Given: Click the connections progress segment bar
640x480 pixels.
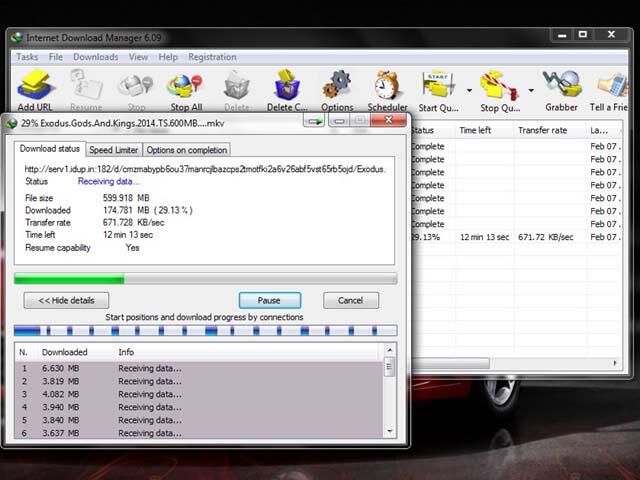Looking at the screenshot, I should tap(205, 330).
